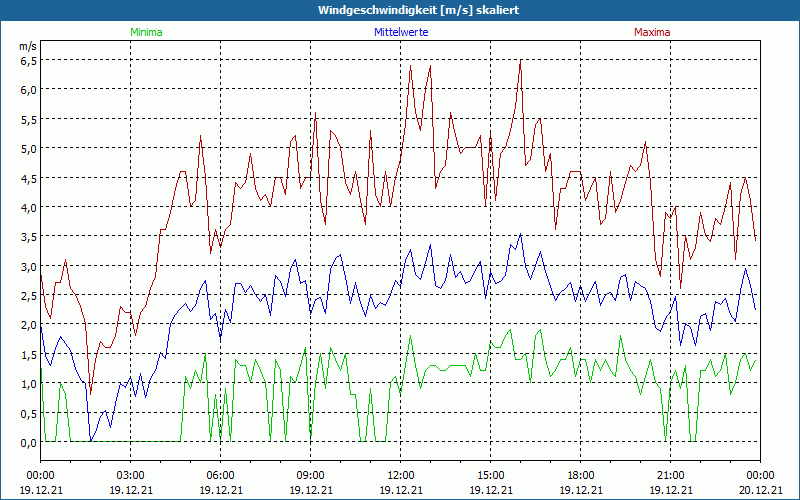Screen dimensions: 800x500
Task: Click the 5,5 y-axis value
Action: [29, 120]
